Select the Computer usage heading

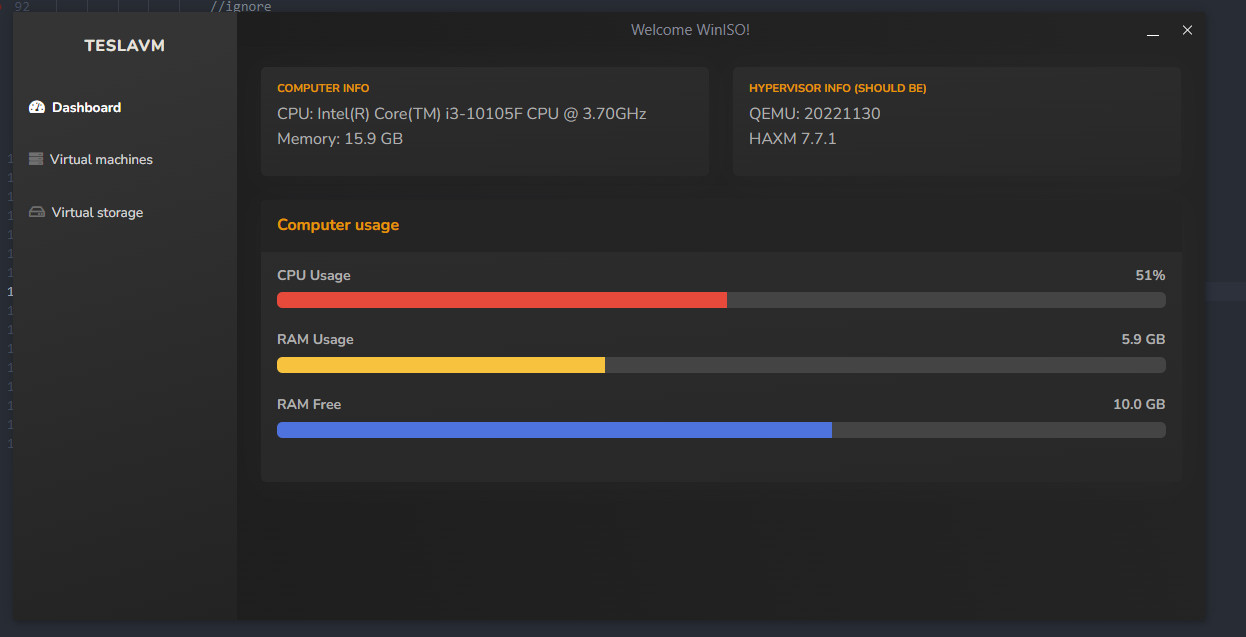point(338,225)
